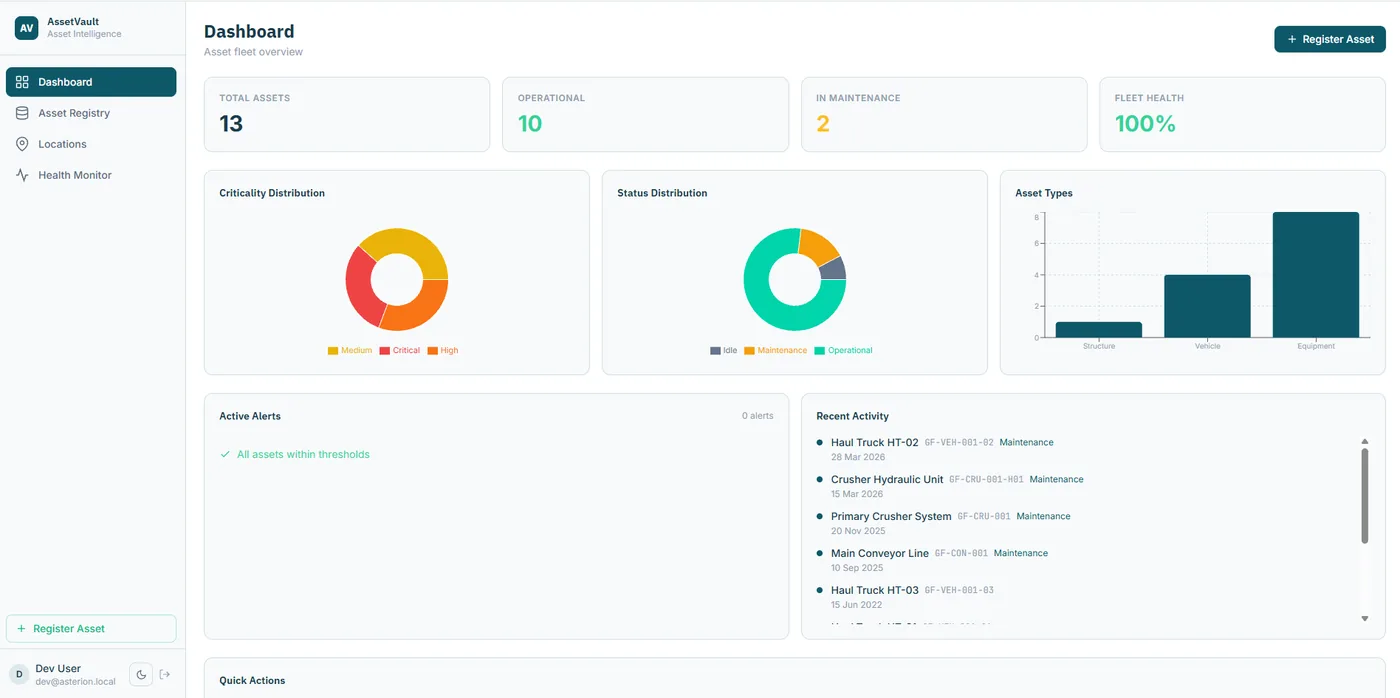Screen dimensions: 1400x698
Task: Click the Locations pin icon
Action: coord(22,144)
